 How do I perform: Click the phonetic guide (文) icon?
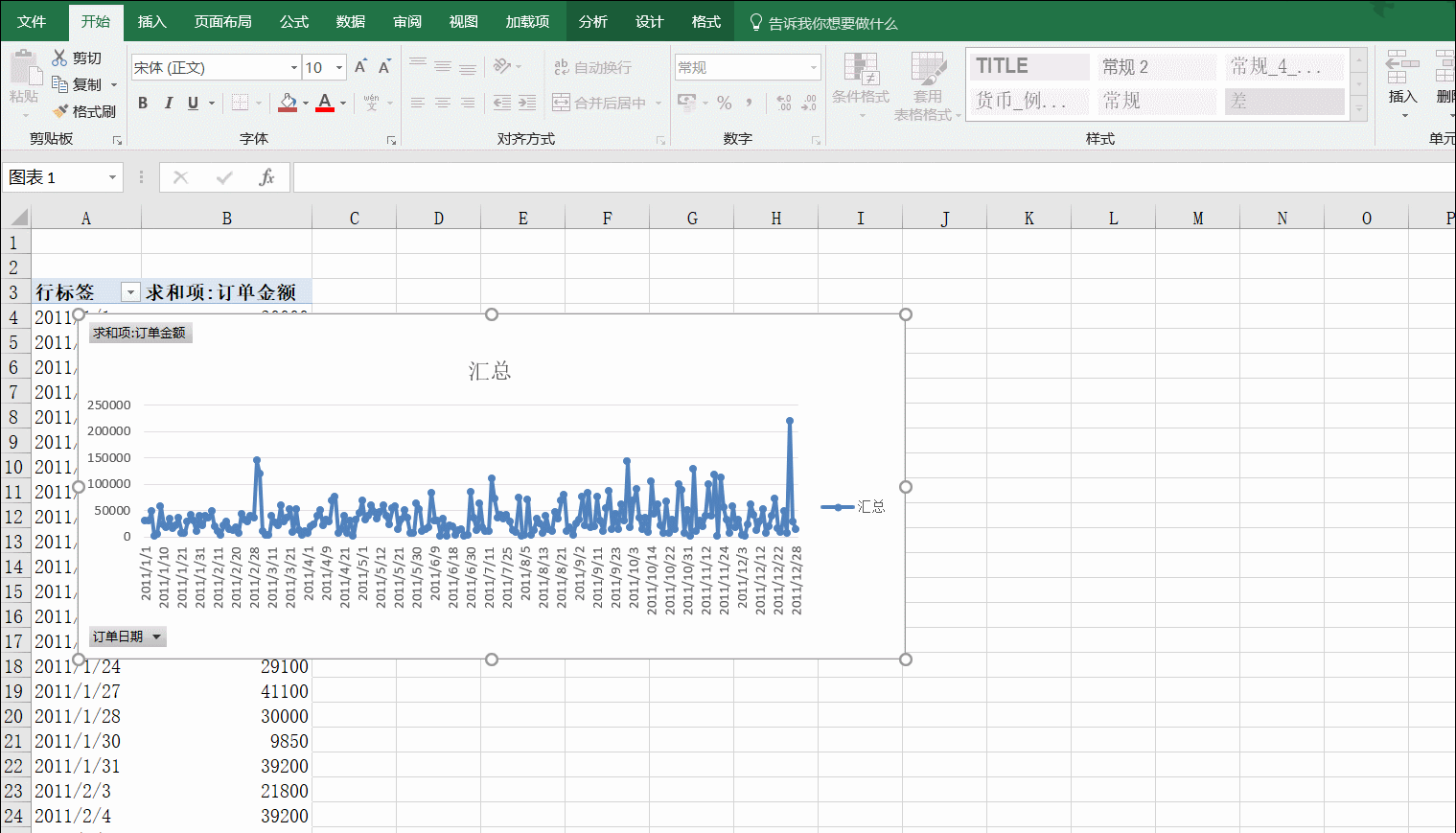pyautogui.click(x=372, y=103)
